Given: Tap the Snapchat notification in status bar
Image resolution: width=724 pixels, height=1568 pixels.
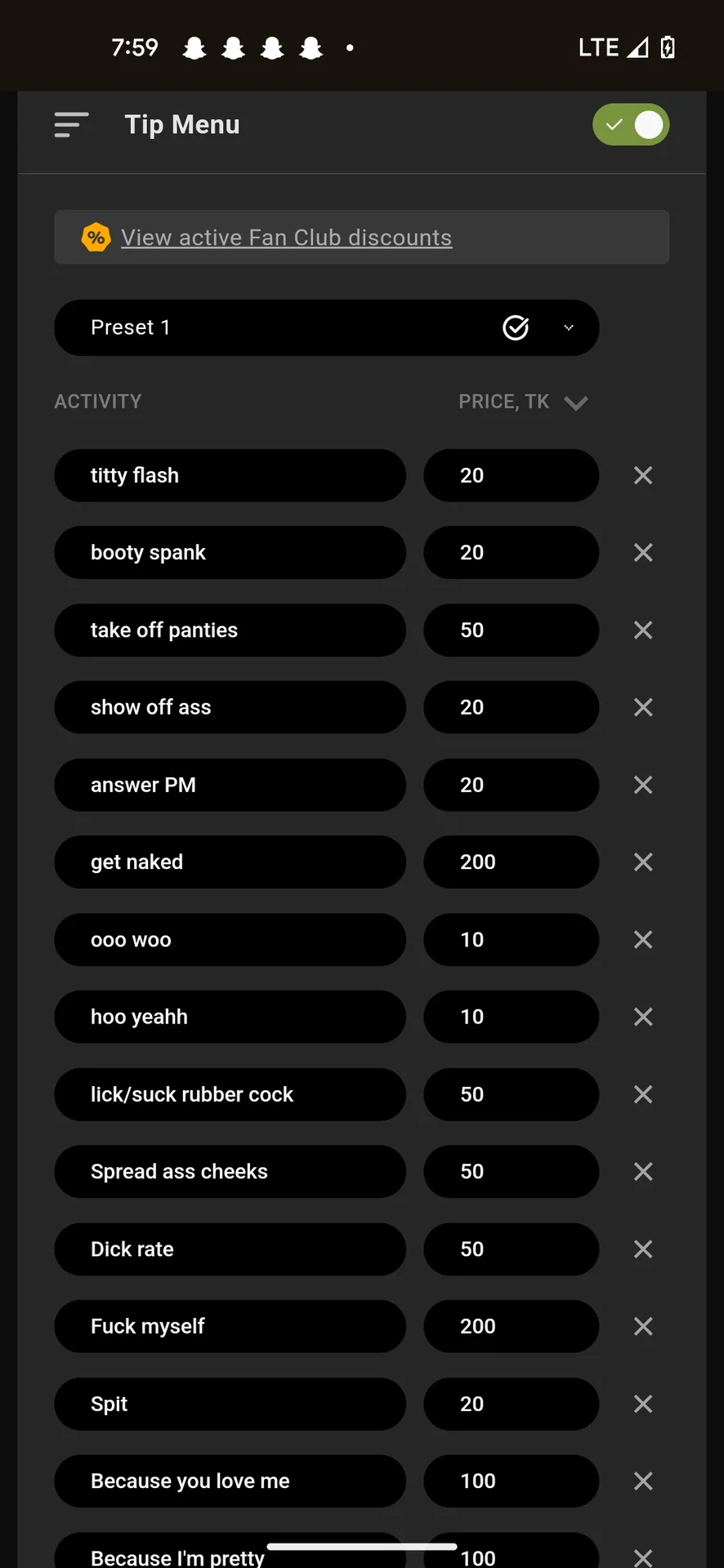Looking at the screenshot, I should point(194,48).
